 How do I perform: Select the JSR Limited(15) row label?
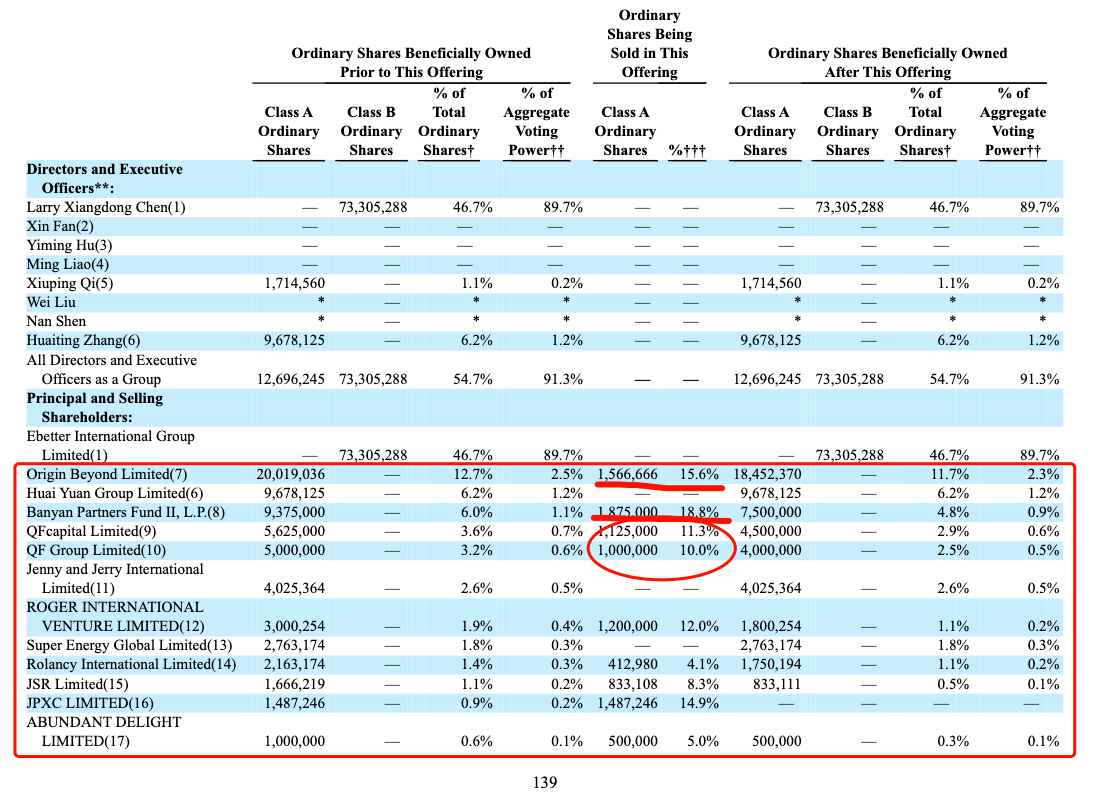tap(78, 684)
